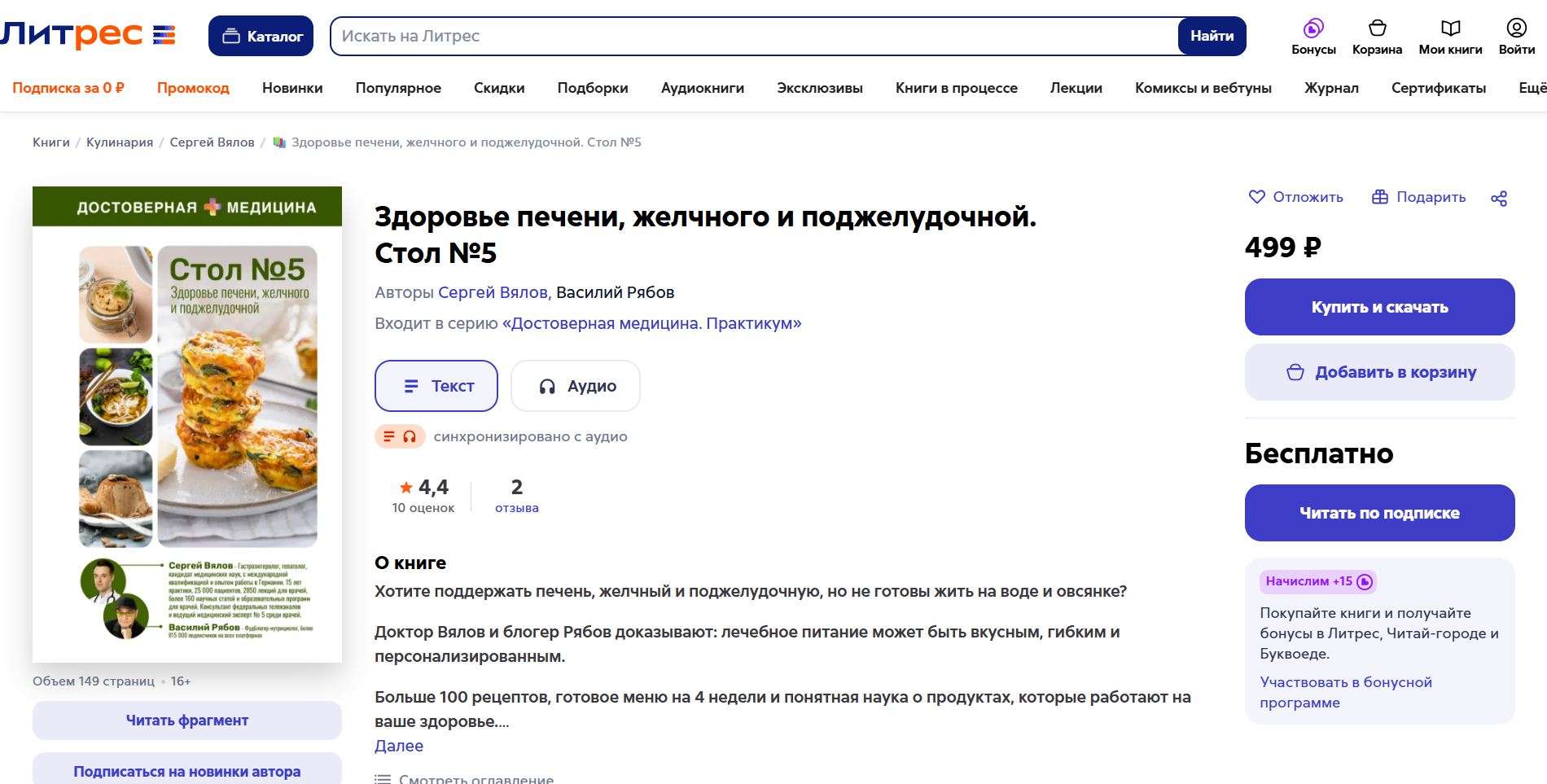Screen dimensions: 1547x784
Task: Click the Войти profile icon
Action: [1516, 28]
